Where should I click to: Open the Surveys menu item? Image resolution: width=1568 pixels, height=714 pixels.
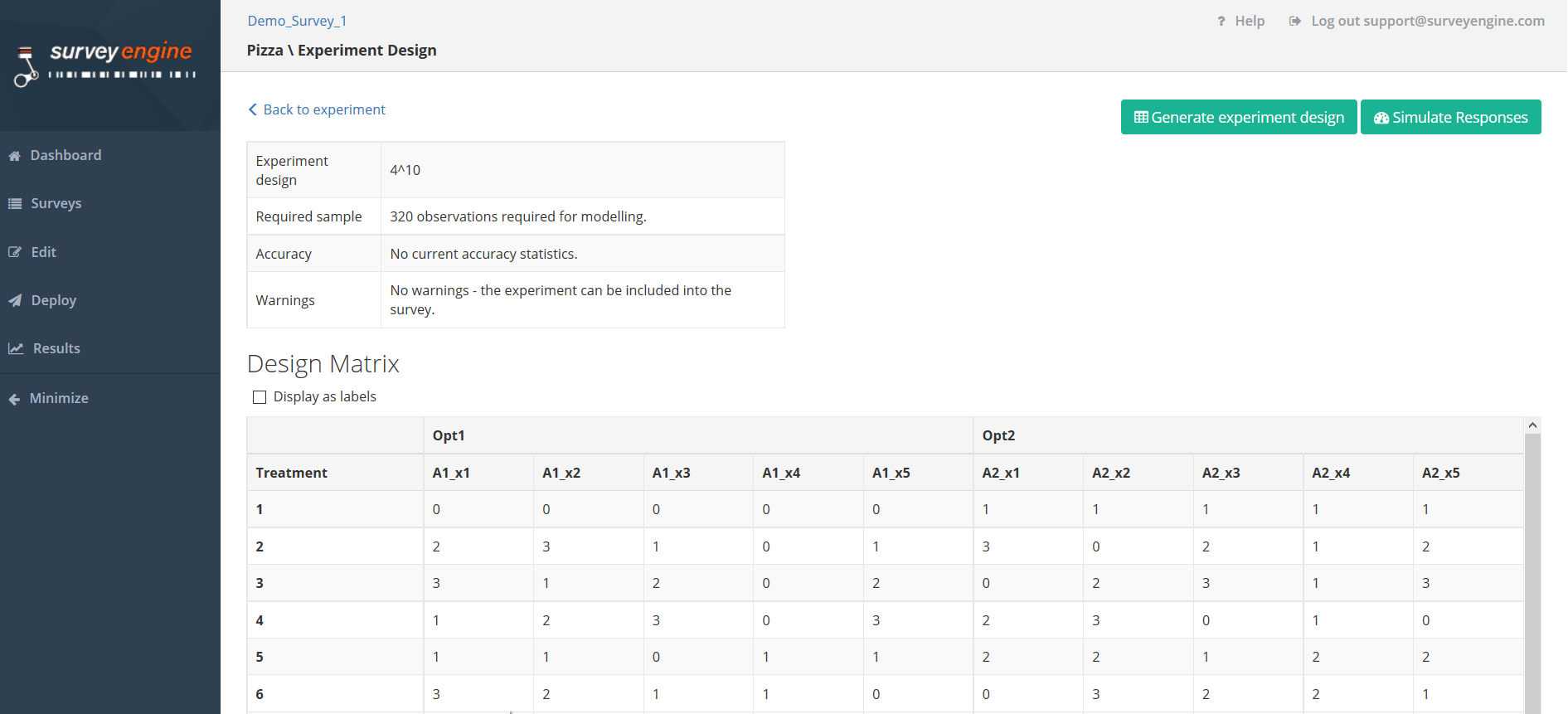tap(56, 204)
